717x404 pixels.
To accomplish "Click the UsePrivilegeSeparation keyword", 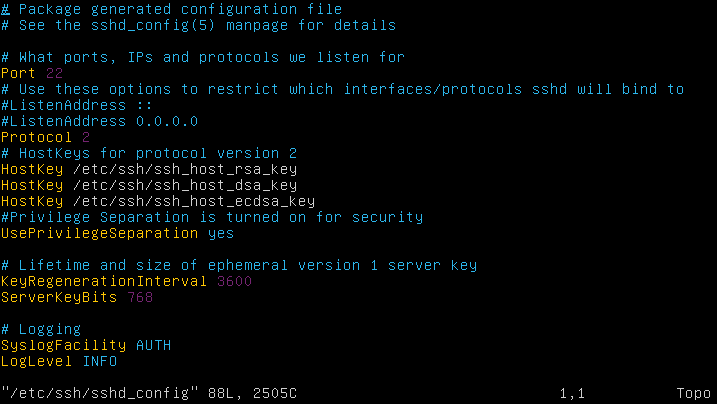I will click(x=99, y=233).
